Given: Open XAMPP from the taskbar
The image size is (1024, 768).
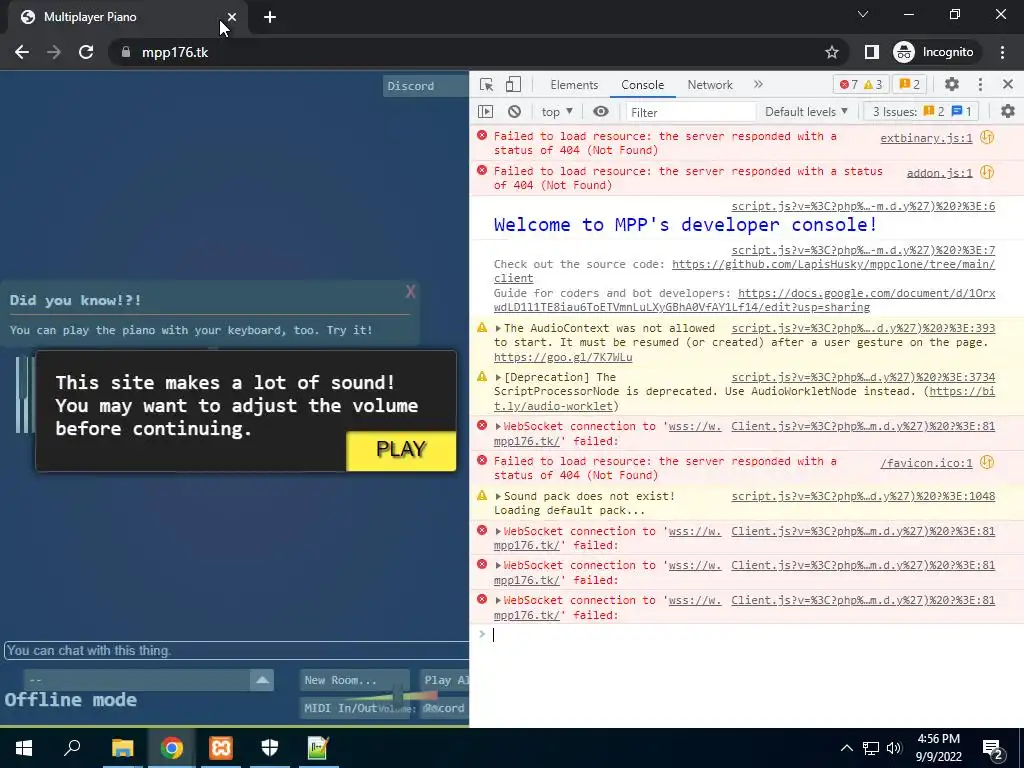Looking at the screenshot, I should coord(221,748).
